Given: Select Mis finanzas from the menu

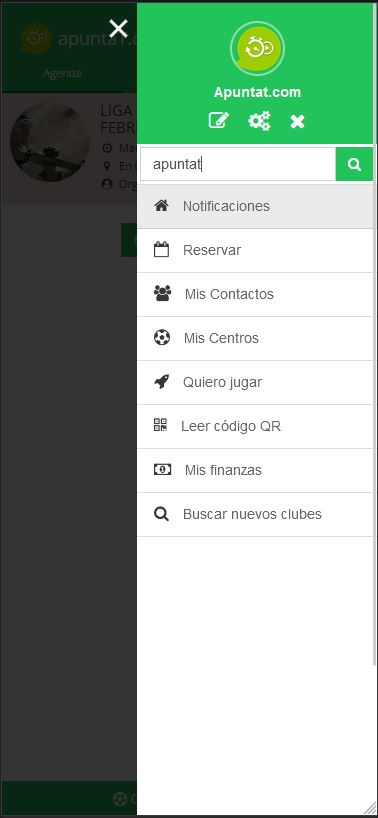Looking at the screenshot, I should (255, 471).
